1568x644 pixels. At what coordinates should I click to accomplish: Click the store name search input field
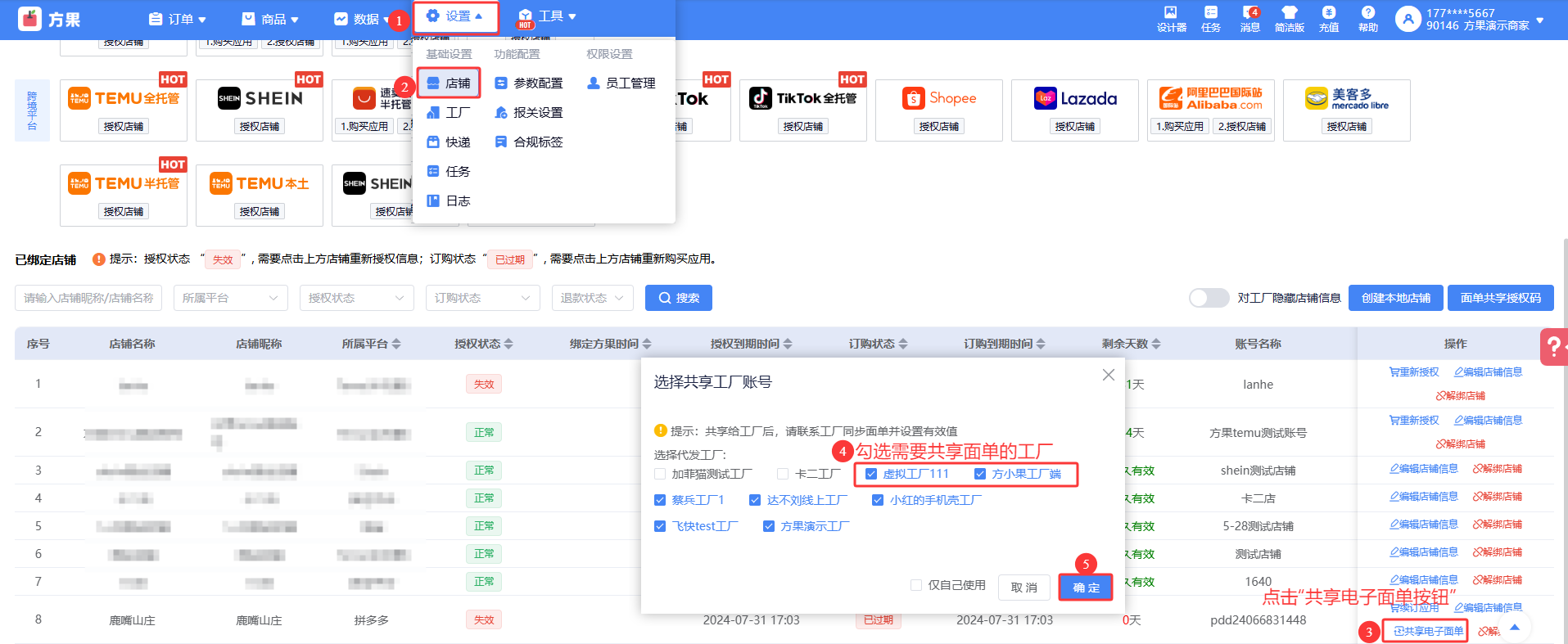click(88, 298)
